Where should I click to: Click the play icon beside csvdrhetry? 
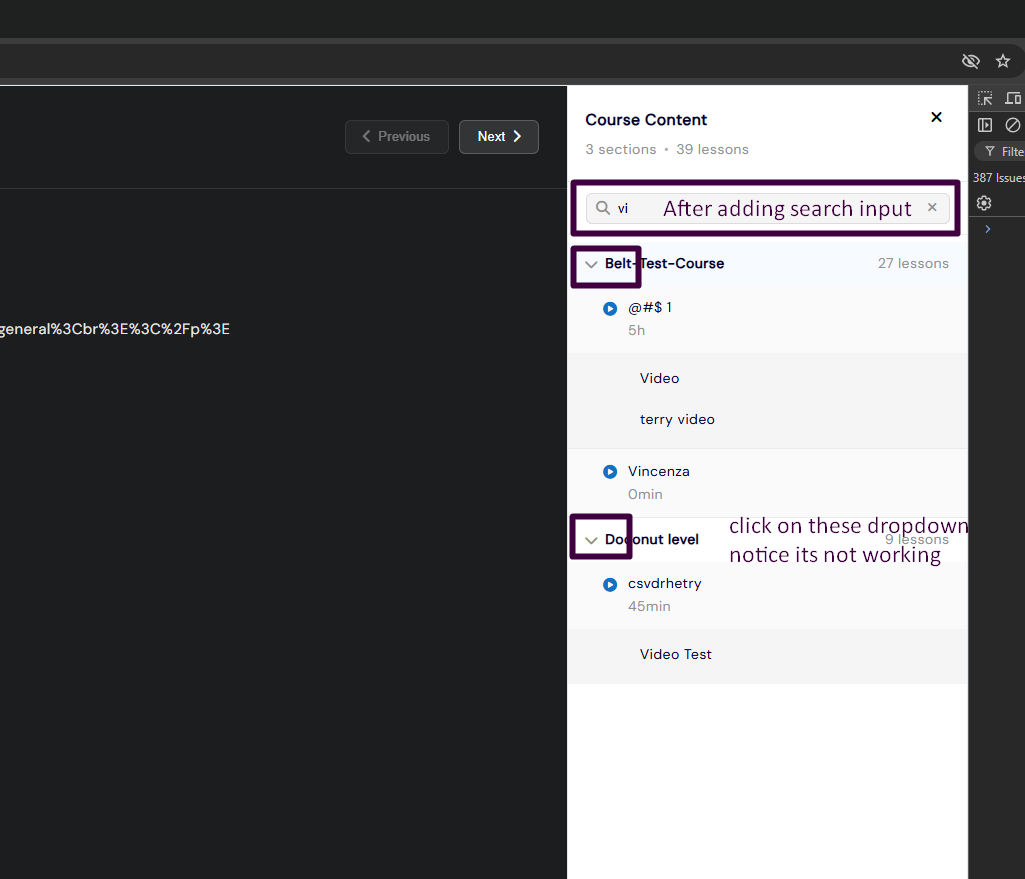tap(610, 584)
